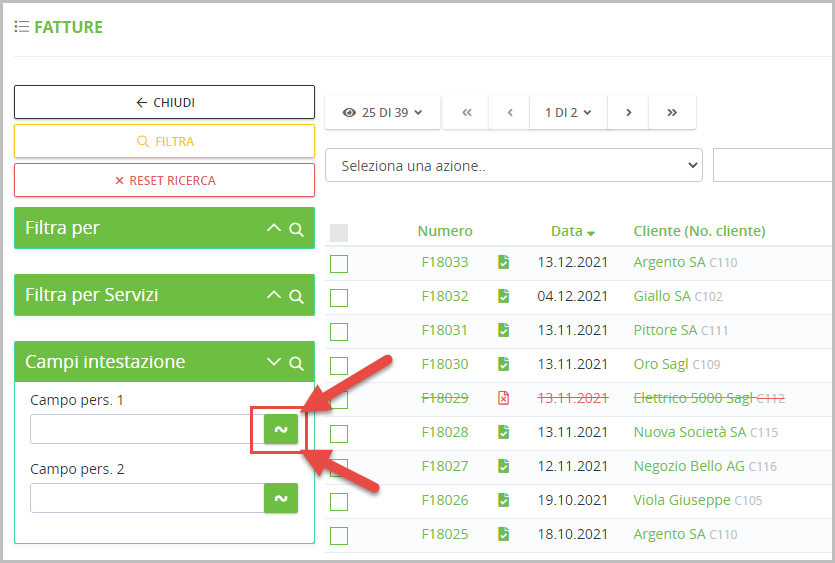Screen dimensions: 835x563
Task: Click search icon in Filtra per panel
Action: click(x=296, y=229)
